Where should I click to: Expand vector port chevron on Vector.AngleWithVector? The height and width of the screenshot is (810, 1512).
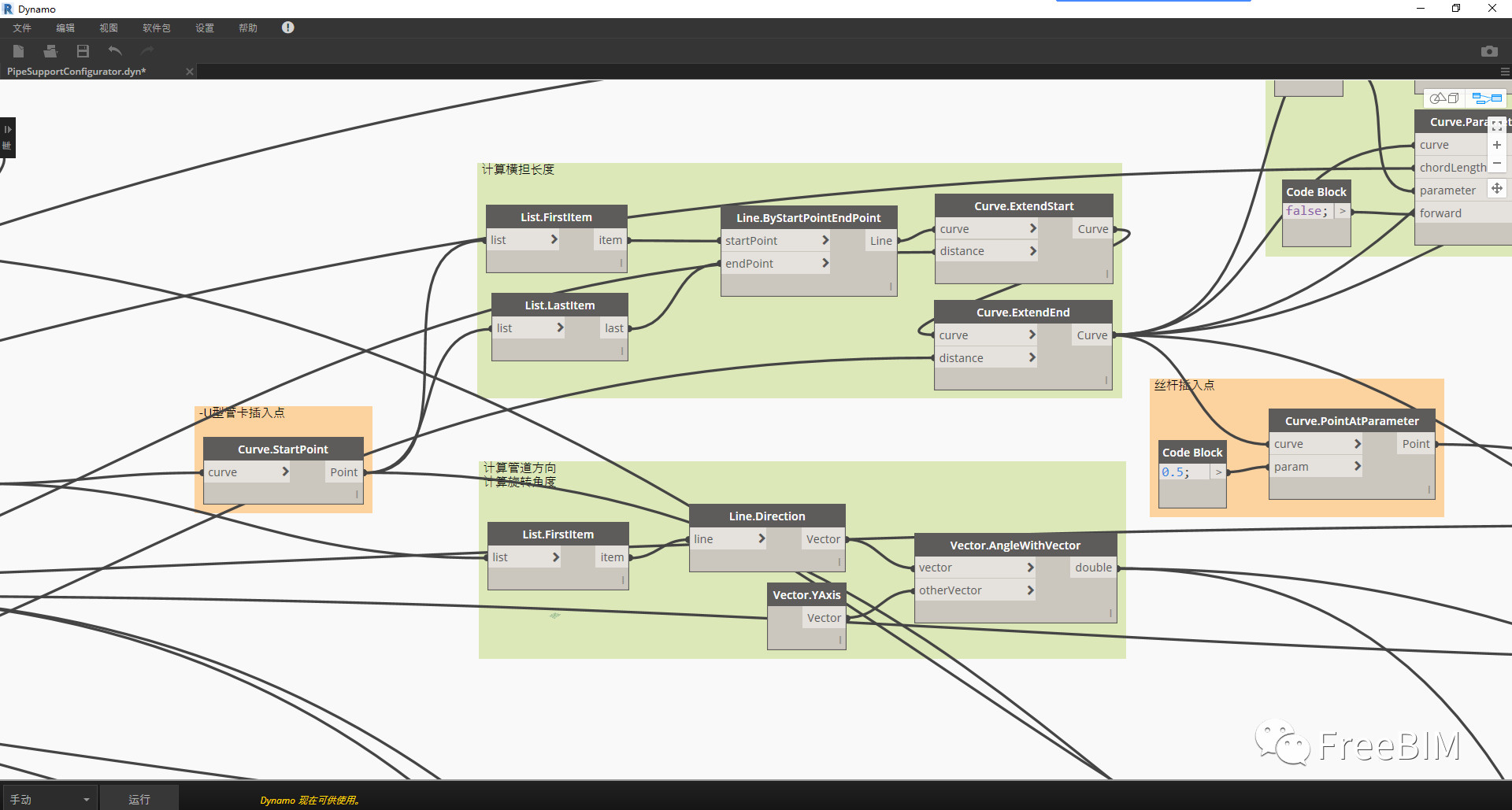(x=1030, y=567)
